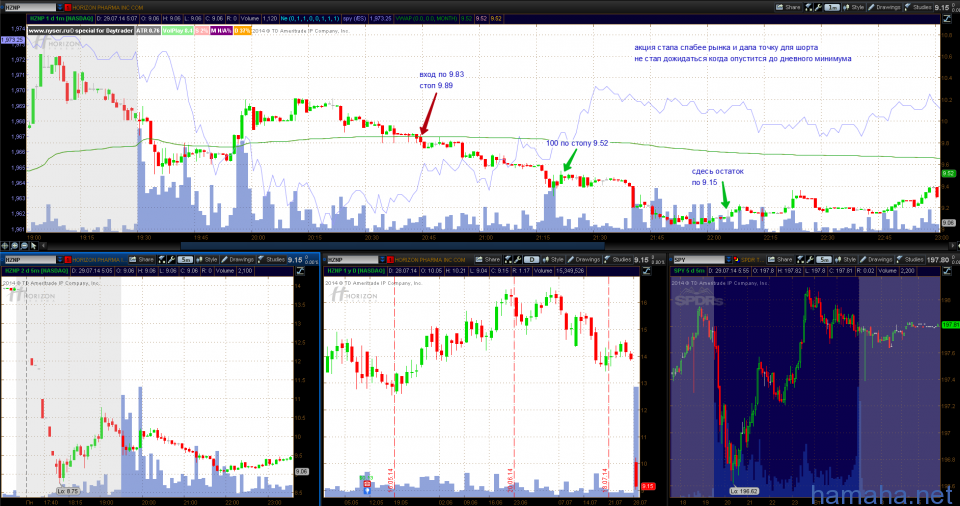Viewport: 960px width, 506px height.
Task: Click company icon in SPY chart header
Action: tap(737, 260)
